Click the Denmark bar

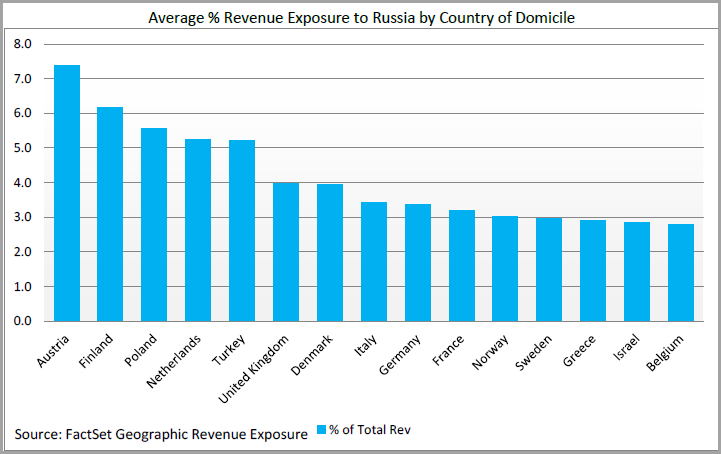pyautogui.click(x=330, y=253)
